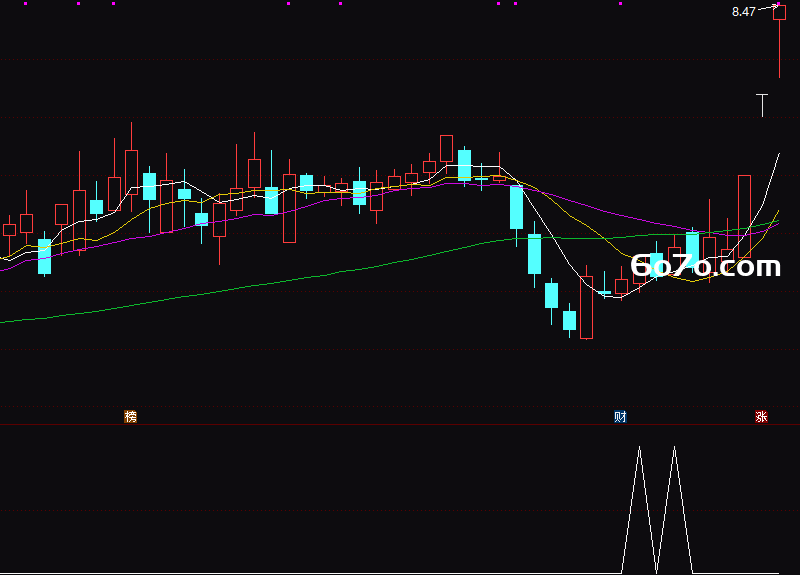Click the orange 榜 marker icon
The width and height of the screenshot is (800, 575).
click(131, 417)
